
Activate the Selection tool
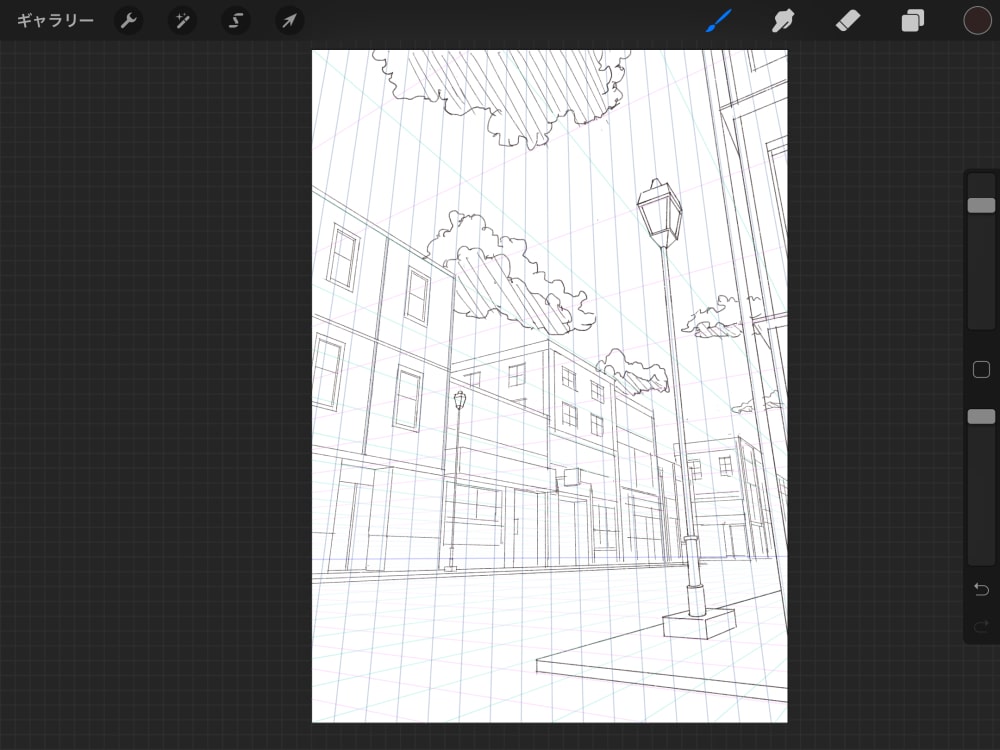pyautogui.click(x=235, y=20)
